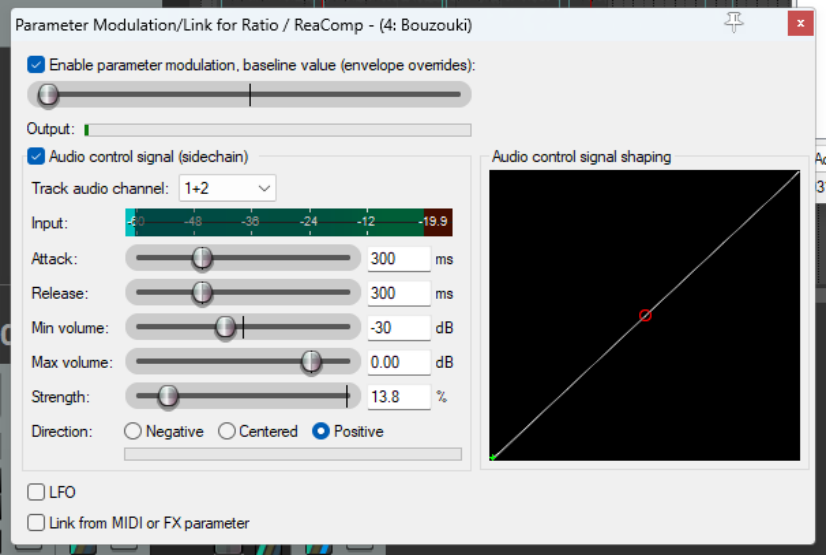
Task: Click the Strength percent field
Action: point(399,397)
